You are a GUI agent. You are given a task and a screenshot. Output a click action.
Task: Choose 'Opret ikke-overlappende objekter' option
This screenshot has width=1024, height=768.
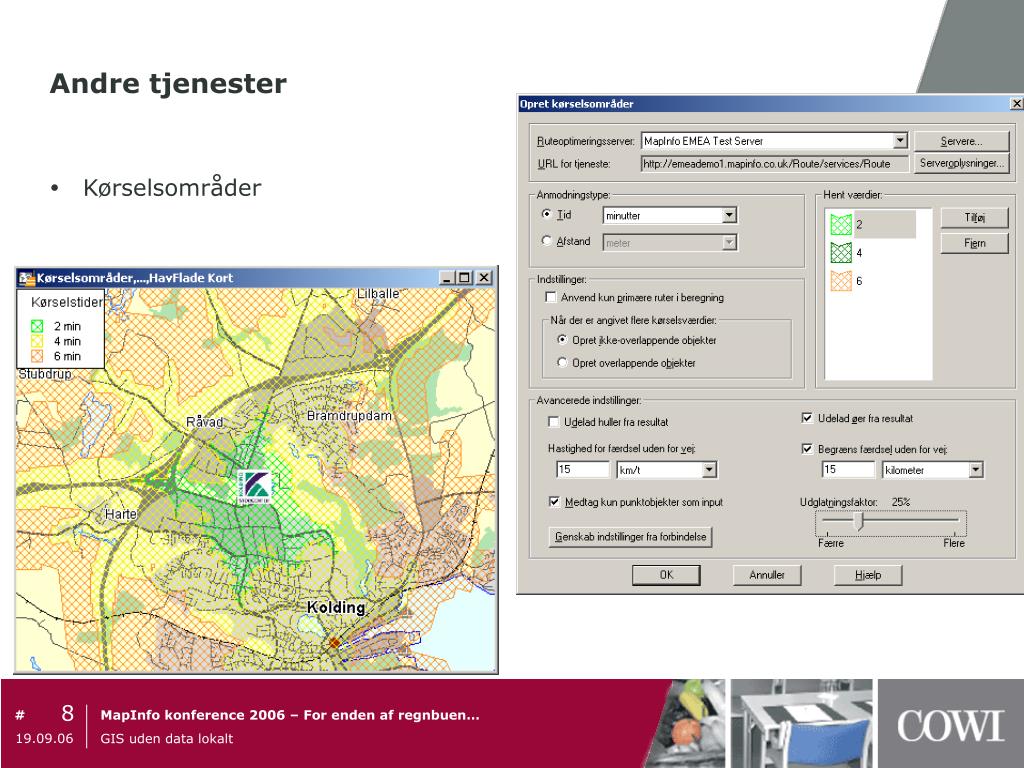pos(562,340)
